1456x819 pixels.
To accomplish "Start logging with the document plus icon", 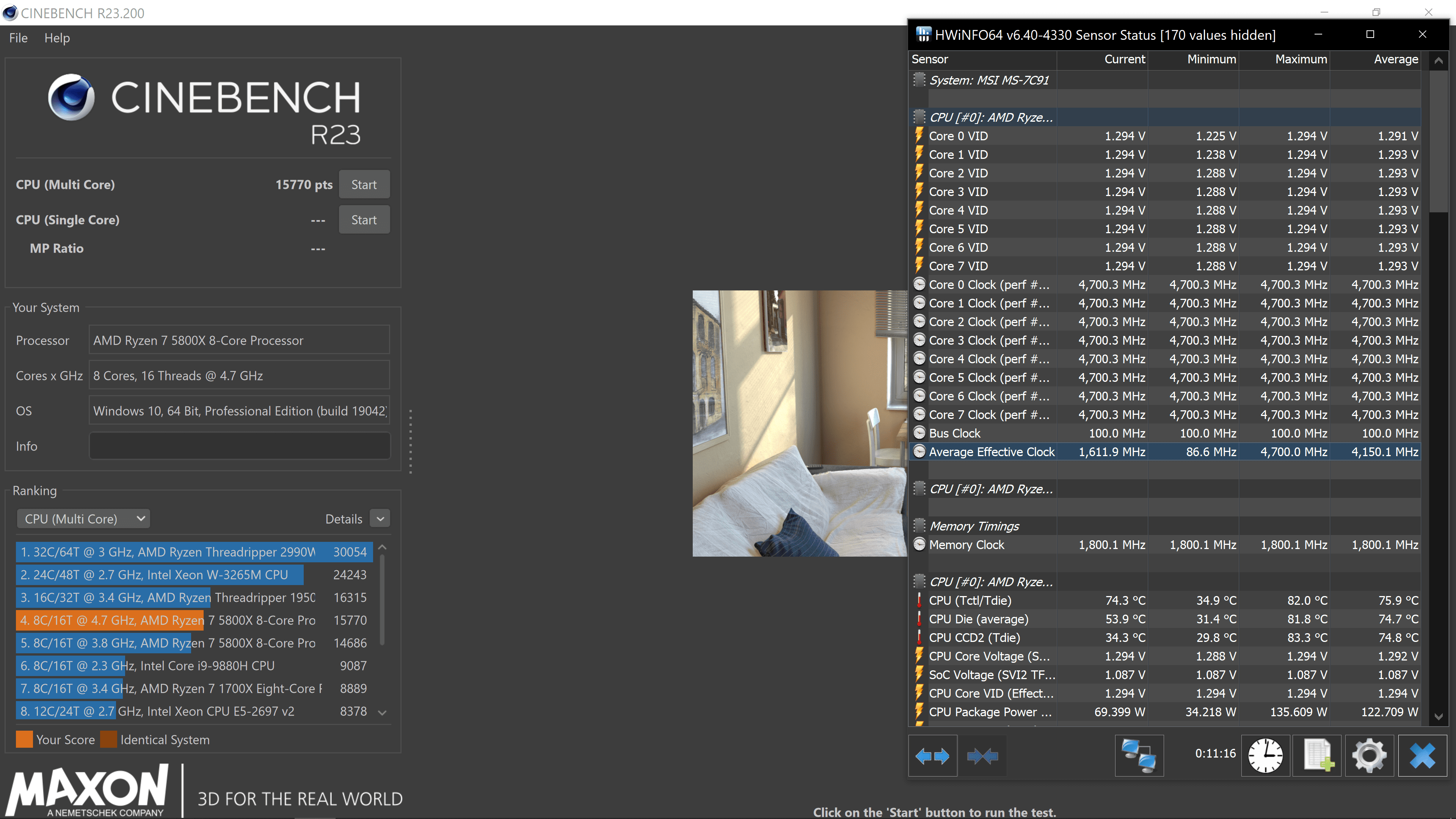I will click(1318, 756).
